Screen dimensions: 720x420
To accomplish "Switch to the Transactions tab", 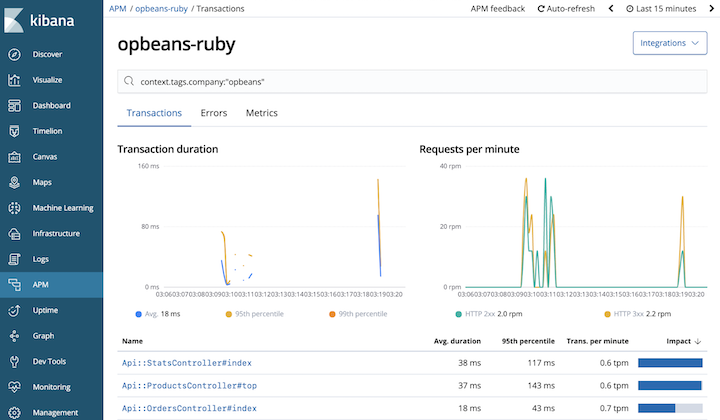I will click(x=154, y=113).
